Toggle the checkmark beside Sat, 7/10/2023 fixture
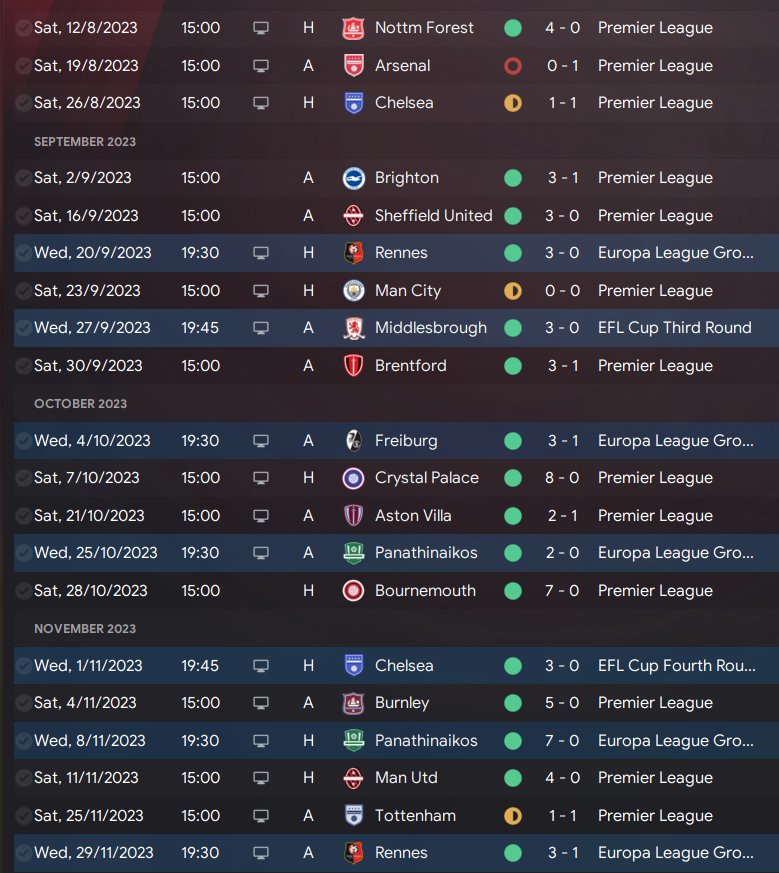The width and height of the screenshot is (779, 873). point(23,478)
